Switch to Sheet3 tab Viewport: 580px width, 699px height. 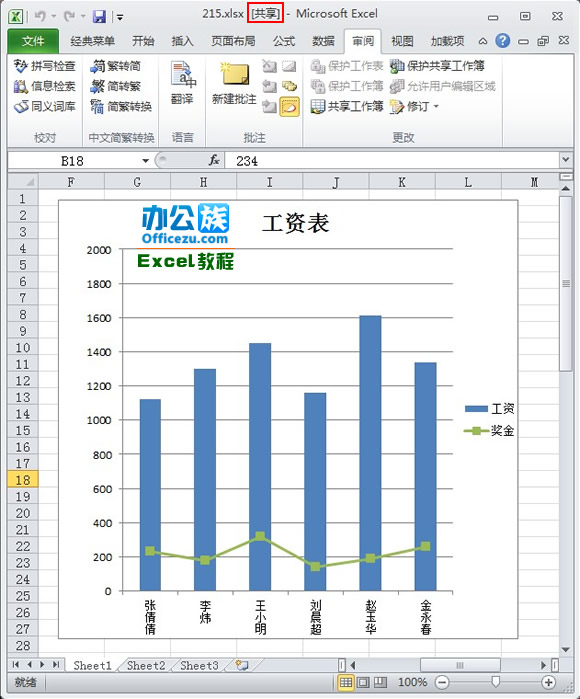coord(199,666)
